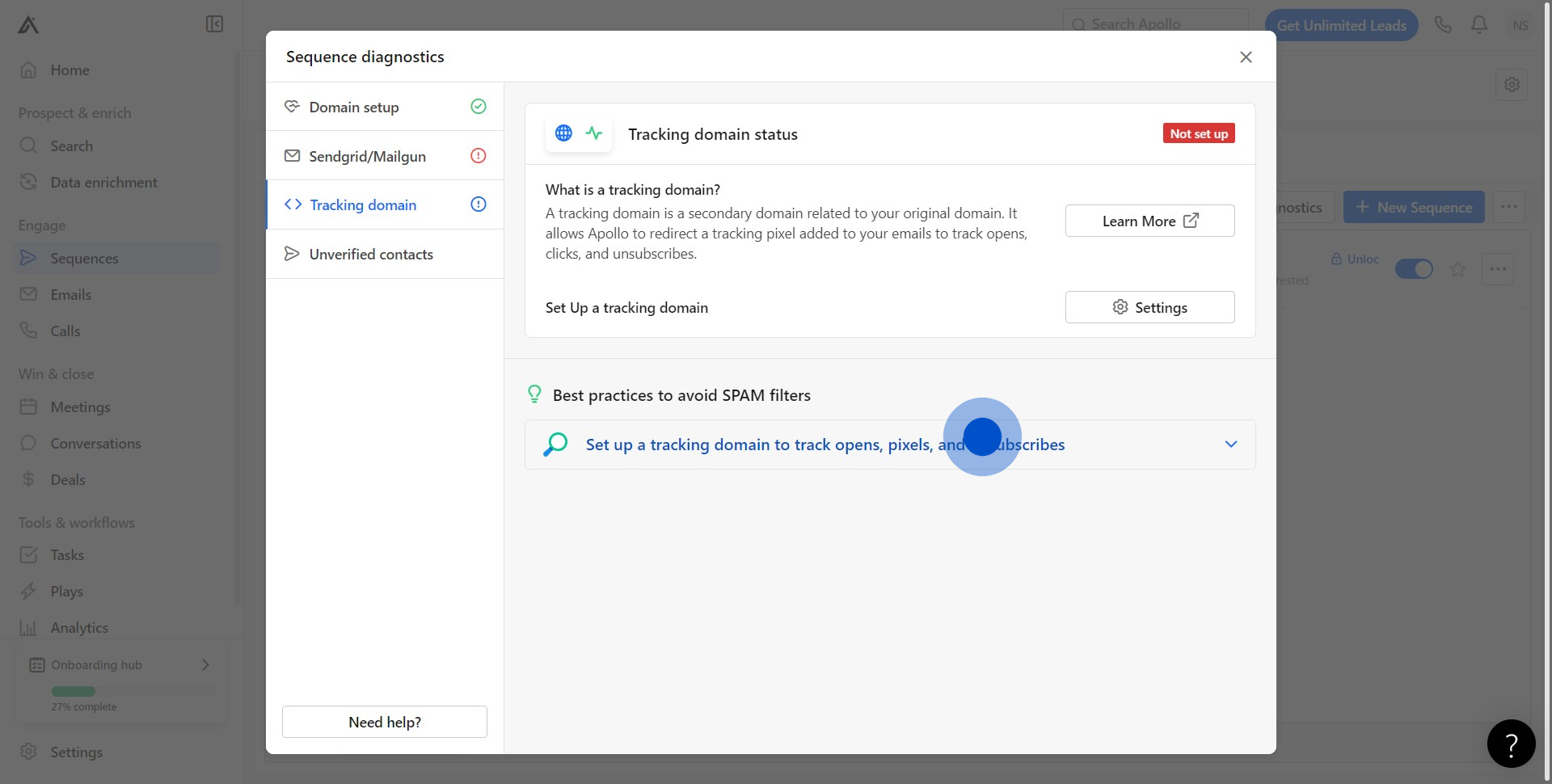The image size is (1552, 784).
Task: Click the Search Apollo field
Action: click(1156, 24)
